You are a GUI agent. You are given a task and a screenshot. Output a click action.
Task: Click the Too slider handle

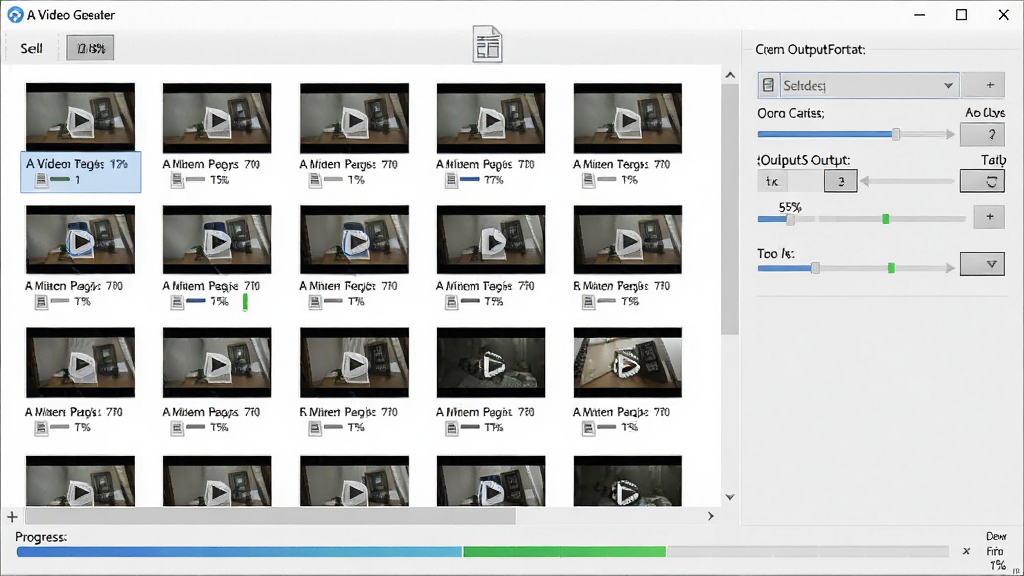pyautogui.click(x=815, y=268)
